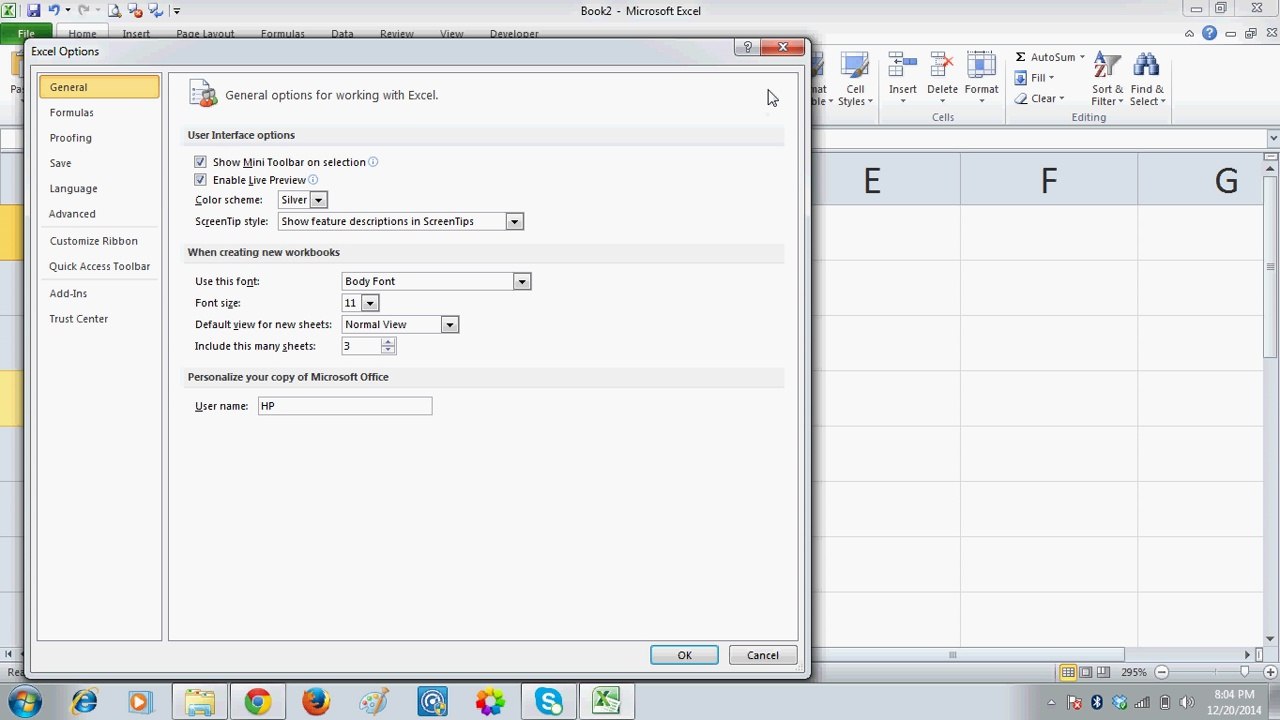Viewport: 1280px width, 720px height.
Task: Click the User name text field
Action: click(345, 406)
